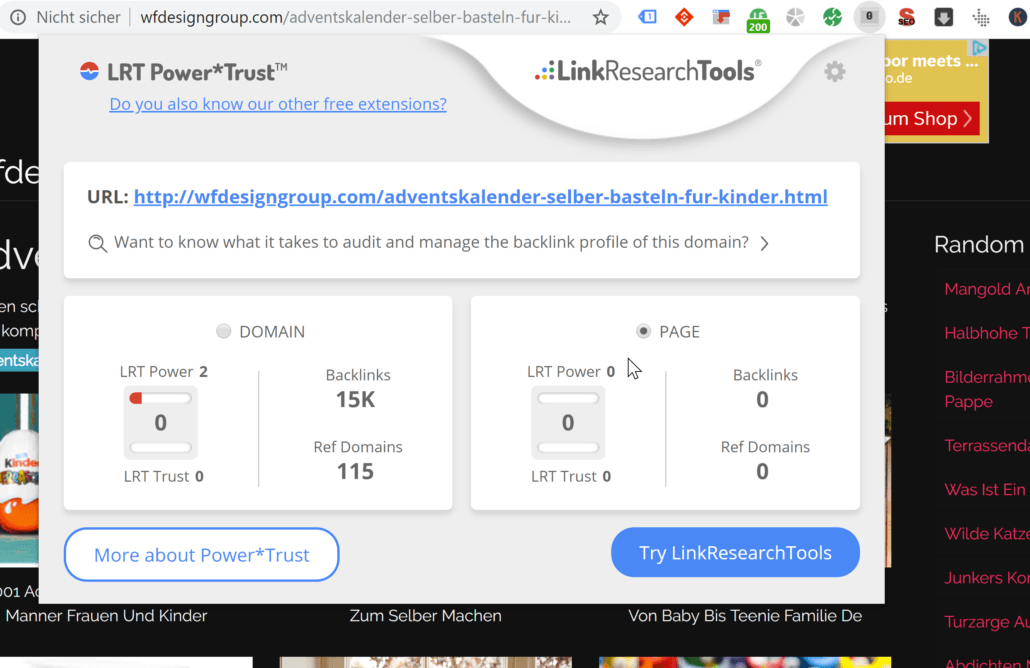Image resolution: width=1030 pixels, height=668 pixels.
Task: Click More about Power*Trust button
Action: tap(202, 554)
